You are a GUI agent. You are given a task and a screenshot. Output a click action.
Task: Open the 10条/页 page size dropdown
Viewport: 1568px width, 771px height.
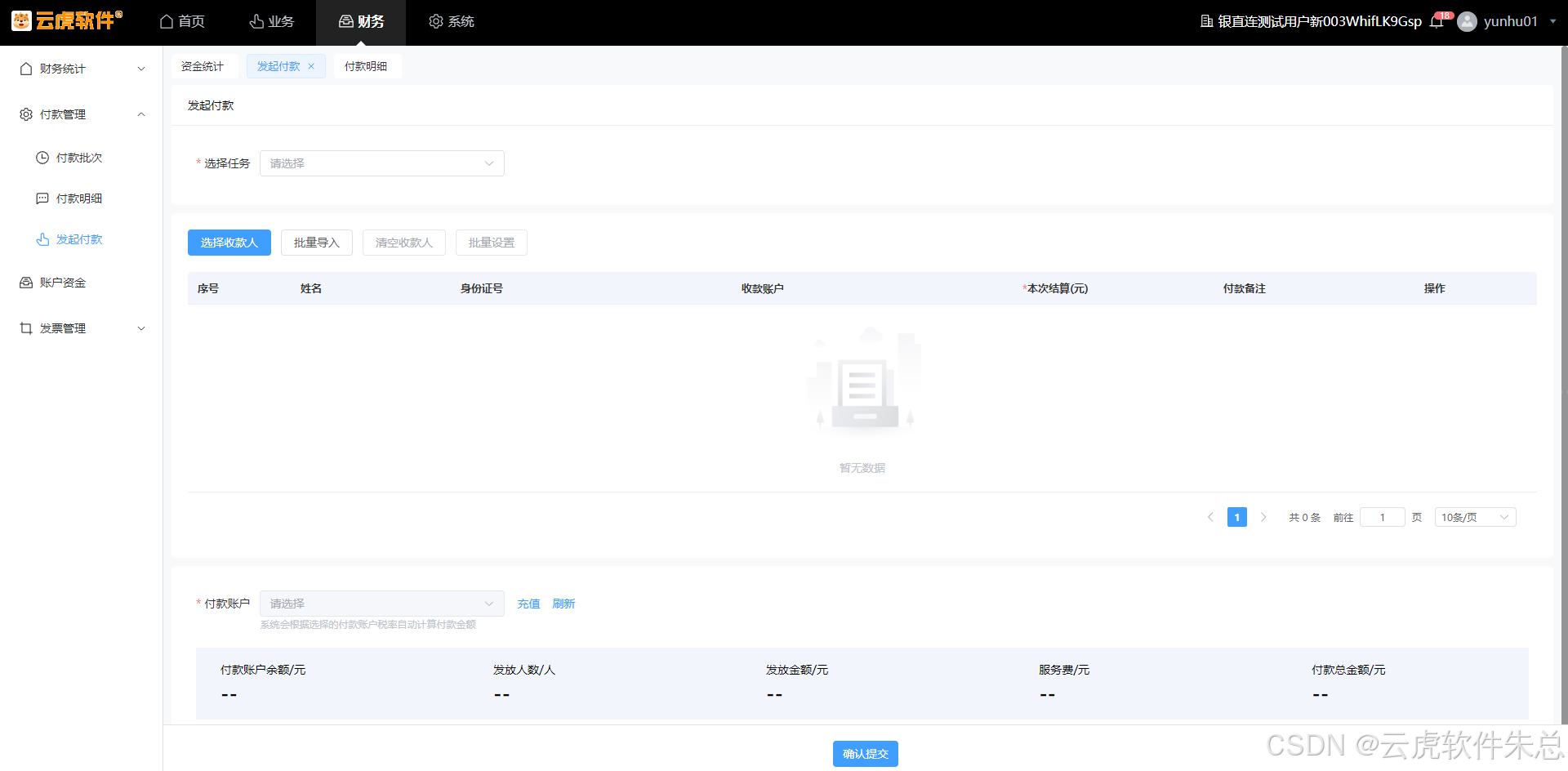pyautogui.click(x=1474, y=517)
